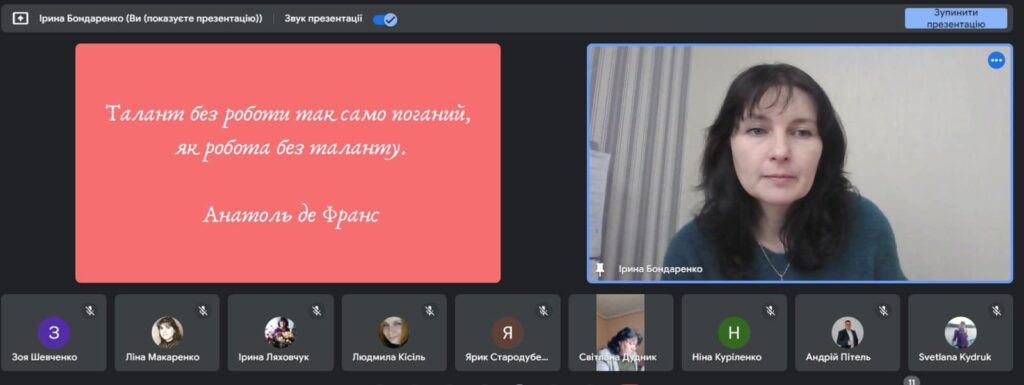
Task: Click the muted mic icon on Ніна Куріленко tile
Action: (770, 311)
